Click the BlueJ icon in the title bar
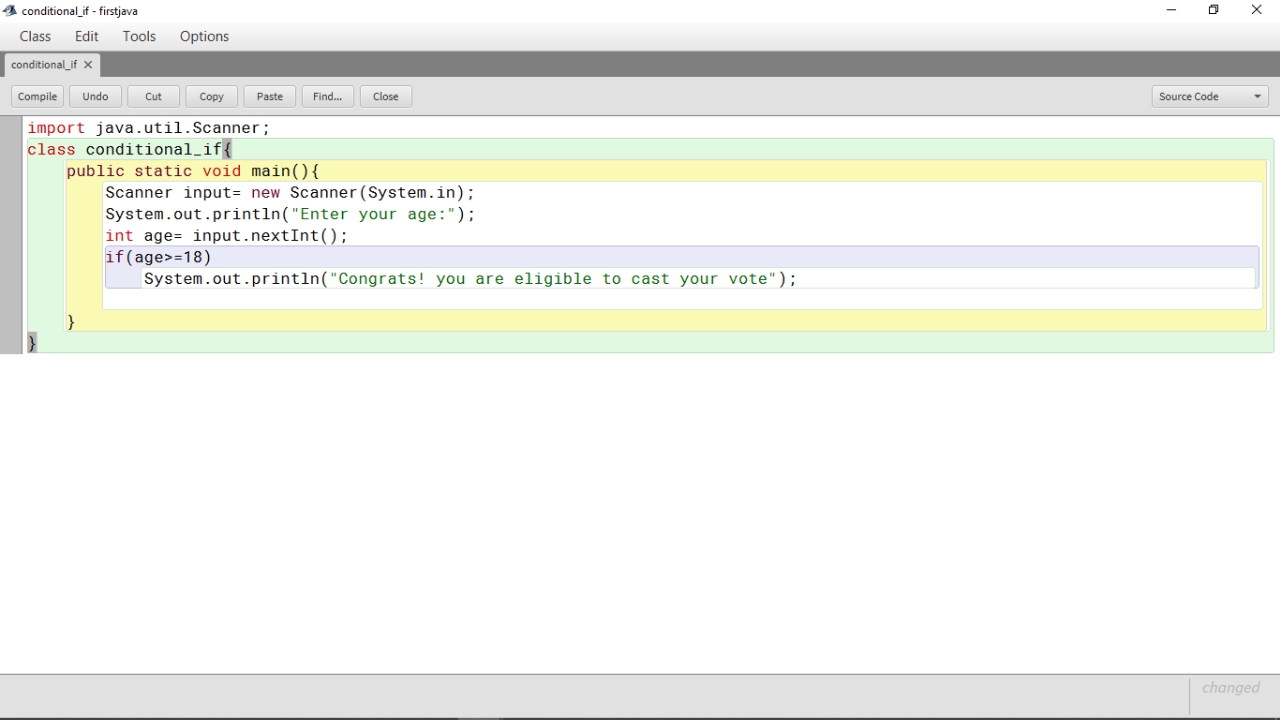Screen dimensions: 1280x720 pos(10,10)
